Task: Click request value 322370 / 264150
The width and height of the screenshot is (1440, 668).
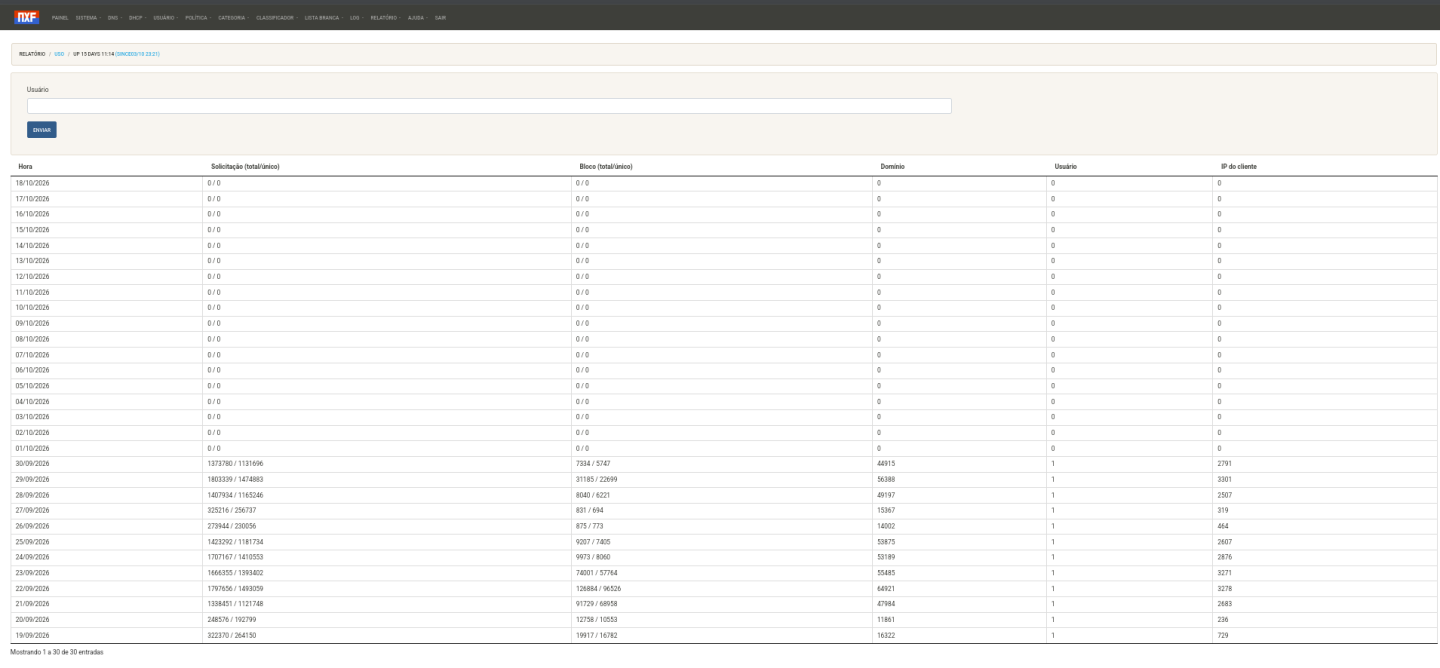Action: pos(232,635)
